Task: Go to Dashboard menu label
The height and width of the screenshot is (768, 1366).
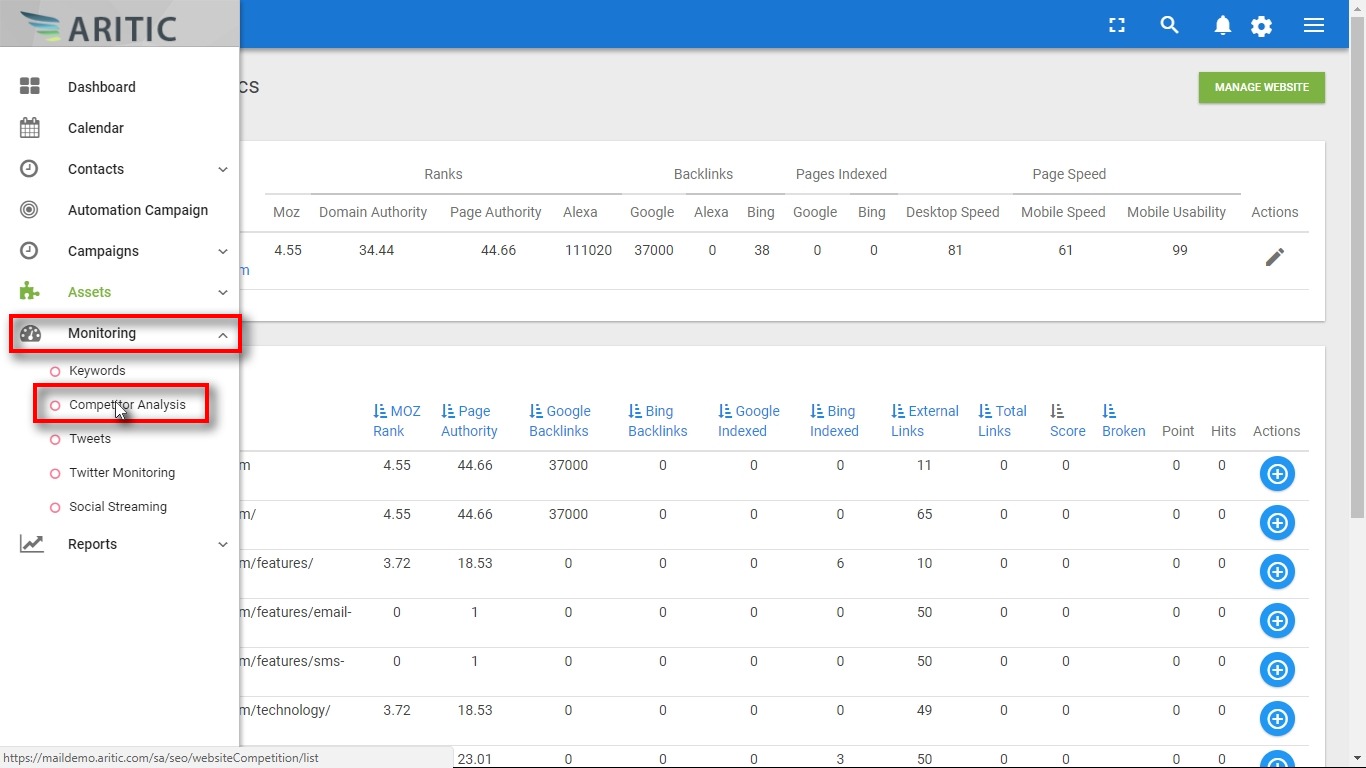Action: pyautogui.click(x=102, y=87)
